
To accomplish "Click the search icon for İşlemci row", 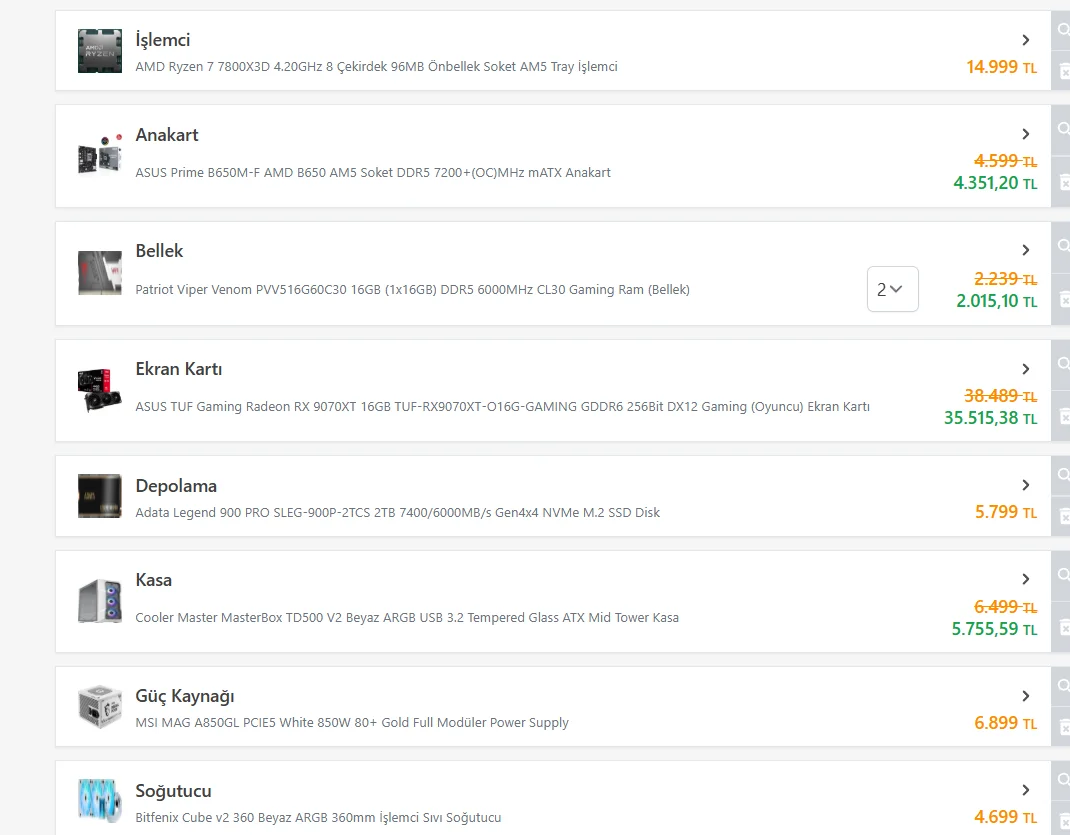I will pos(1063,30).
